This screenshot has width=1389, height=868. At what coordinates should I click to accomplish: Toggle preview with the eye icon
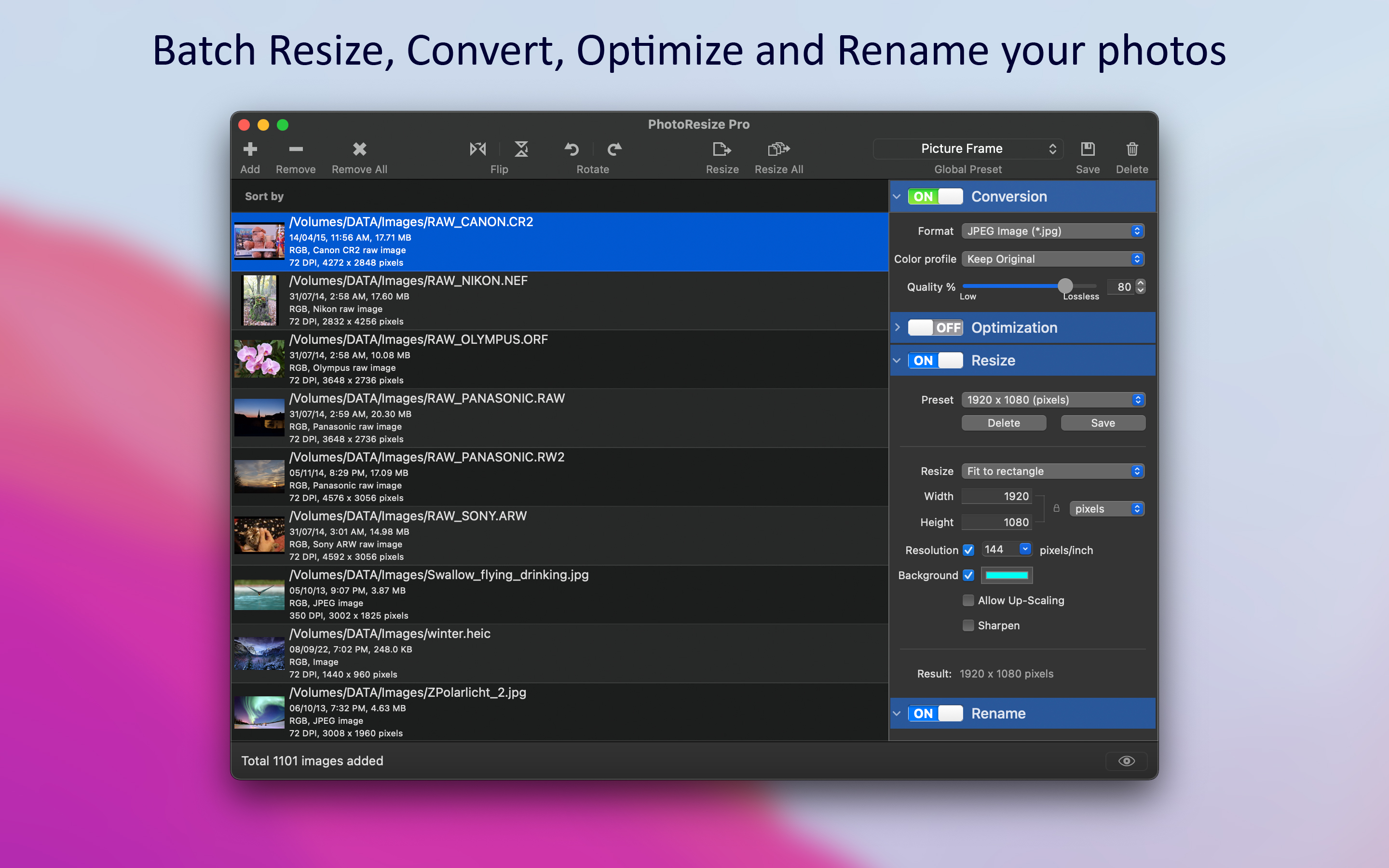pyautogui.click(x=1126, y=760)
